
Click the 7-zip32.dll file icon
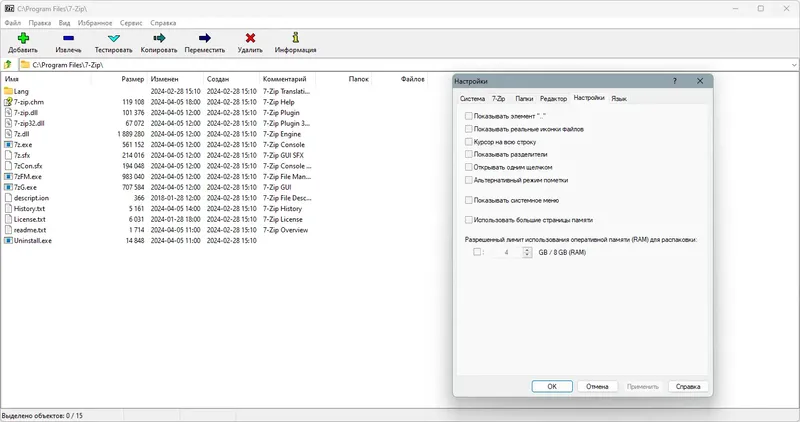(x=8, y=123)
